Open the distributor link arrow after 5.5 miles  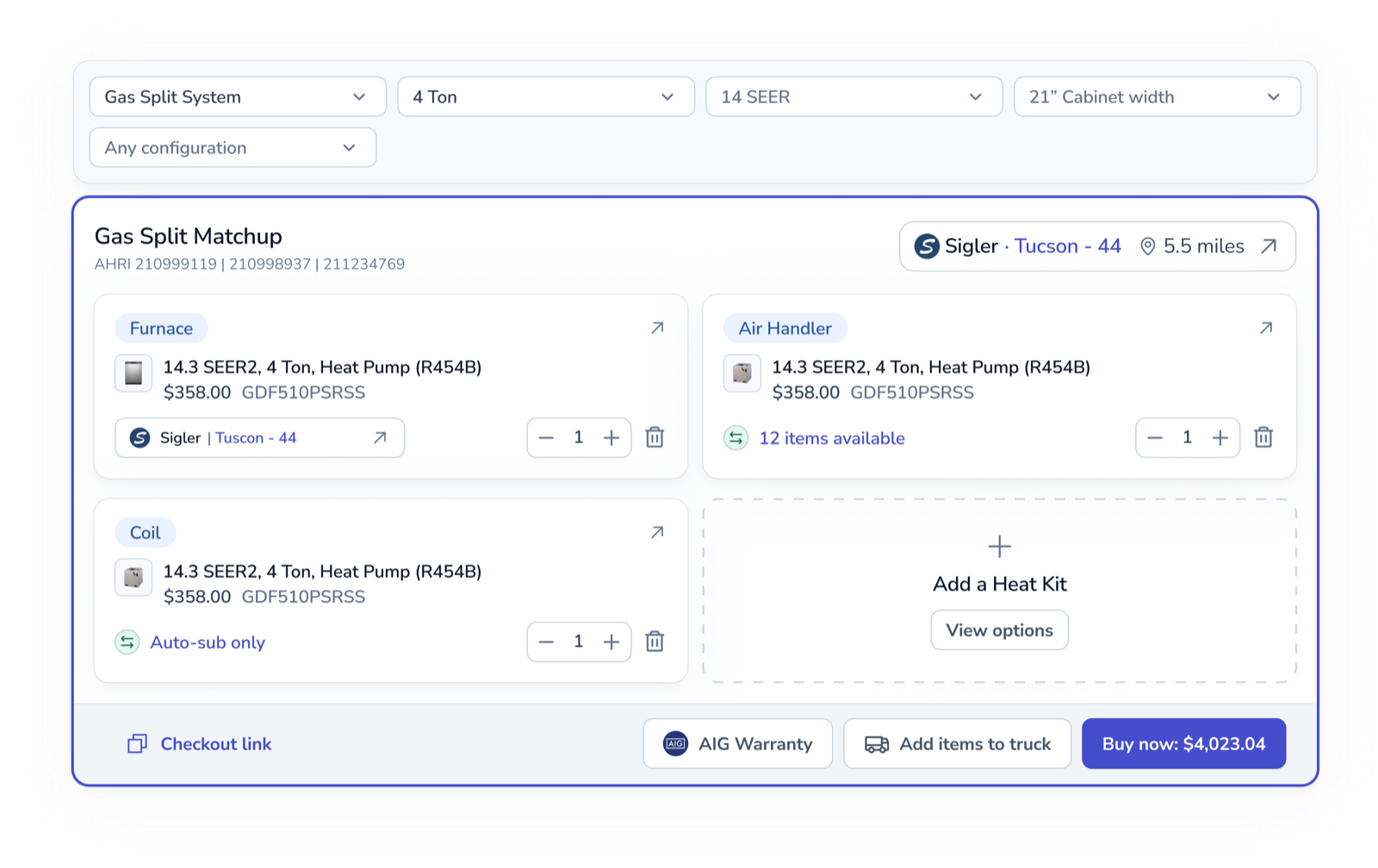click(1269, 246)
